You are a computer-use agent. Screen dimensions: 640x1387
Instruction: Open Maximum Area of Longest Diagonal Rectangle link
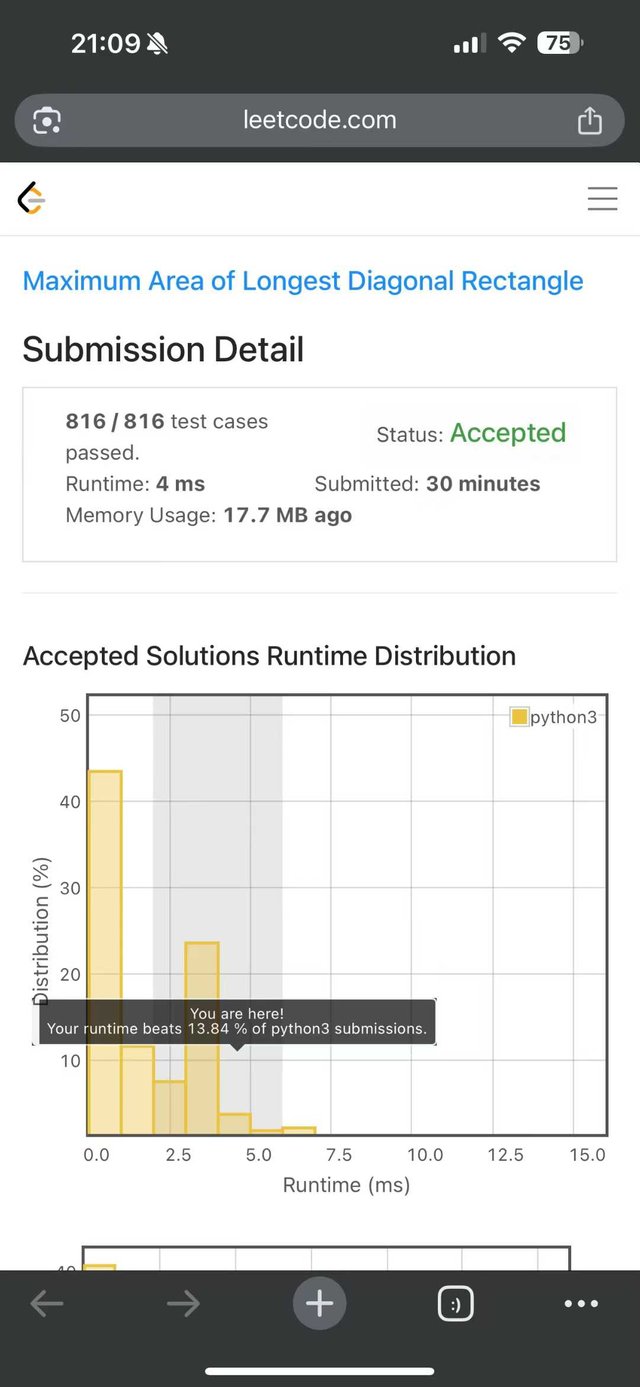303,281
